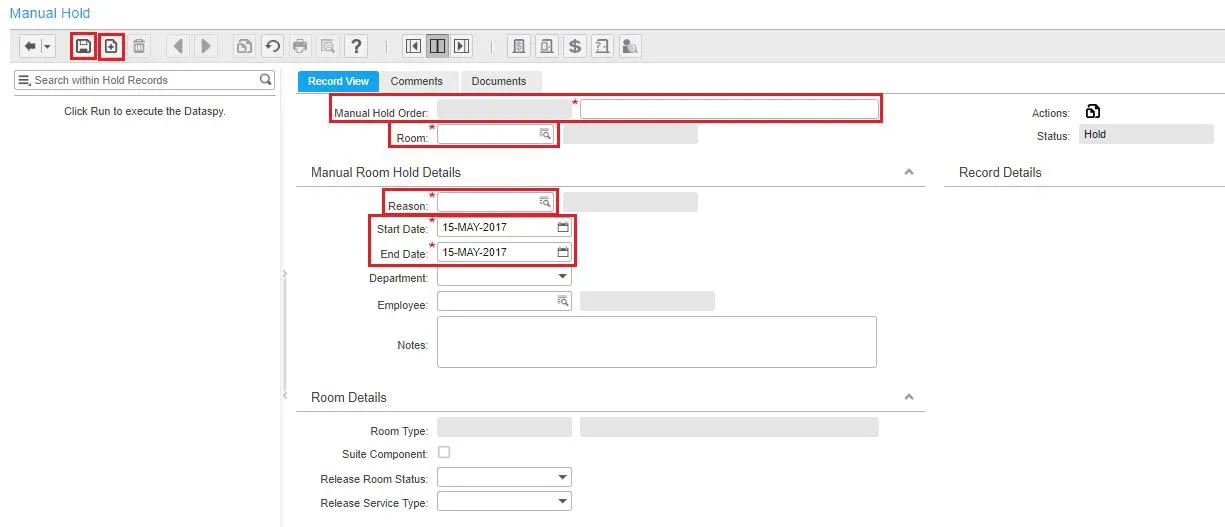
Task: Click the dollar sign toolbar icon
Action: [x=575, y=46]
